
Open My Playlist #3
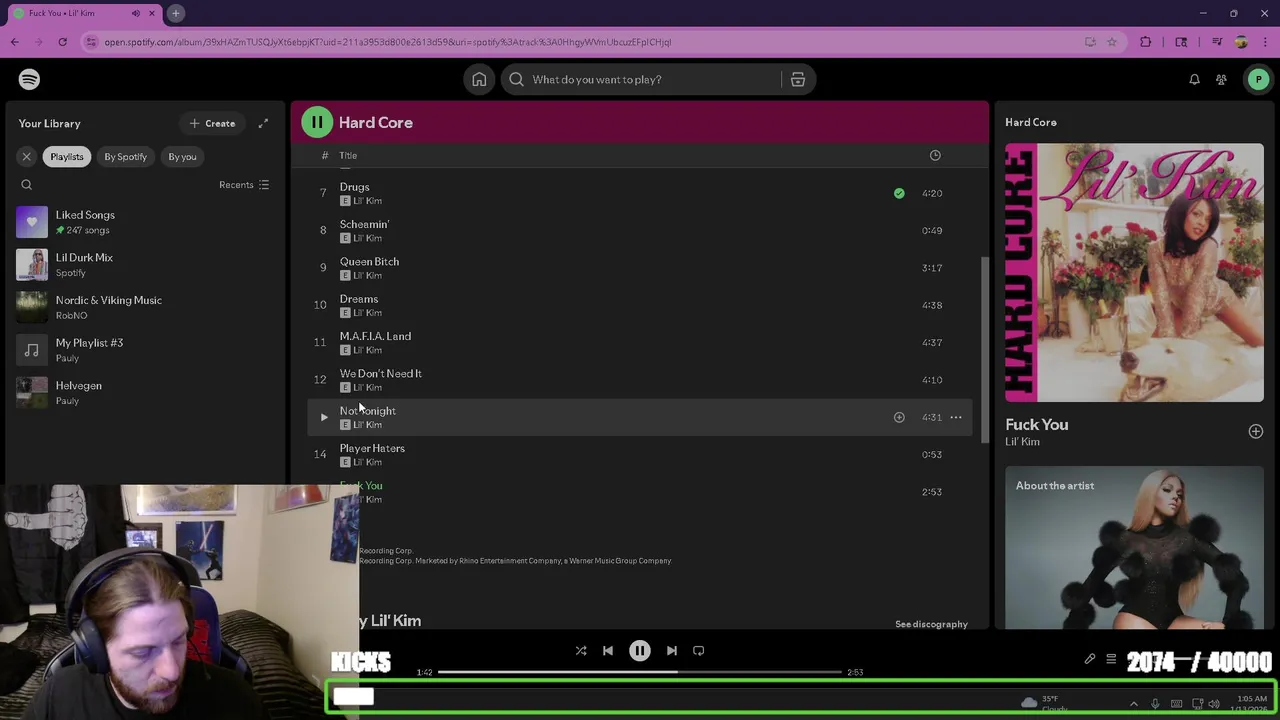tap(145, 350)
